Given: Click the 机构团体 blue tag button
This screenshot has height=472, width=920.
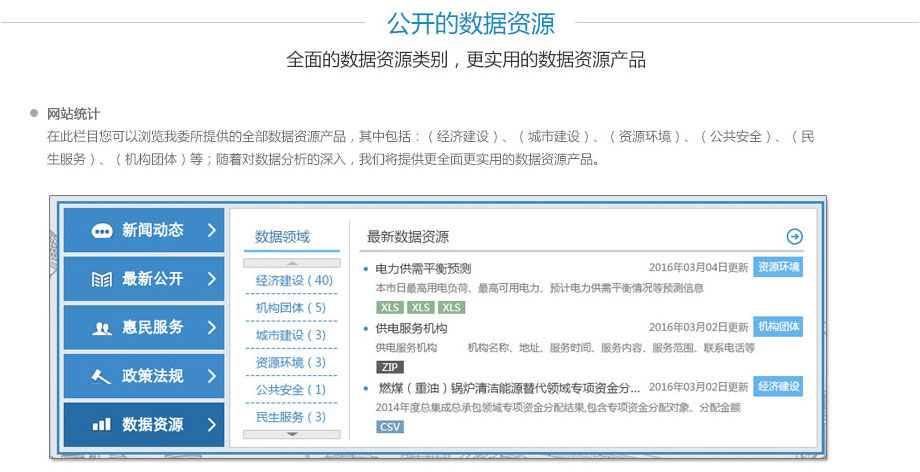Looking at the screenshot, I should [778, 326].
